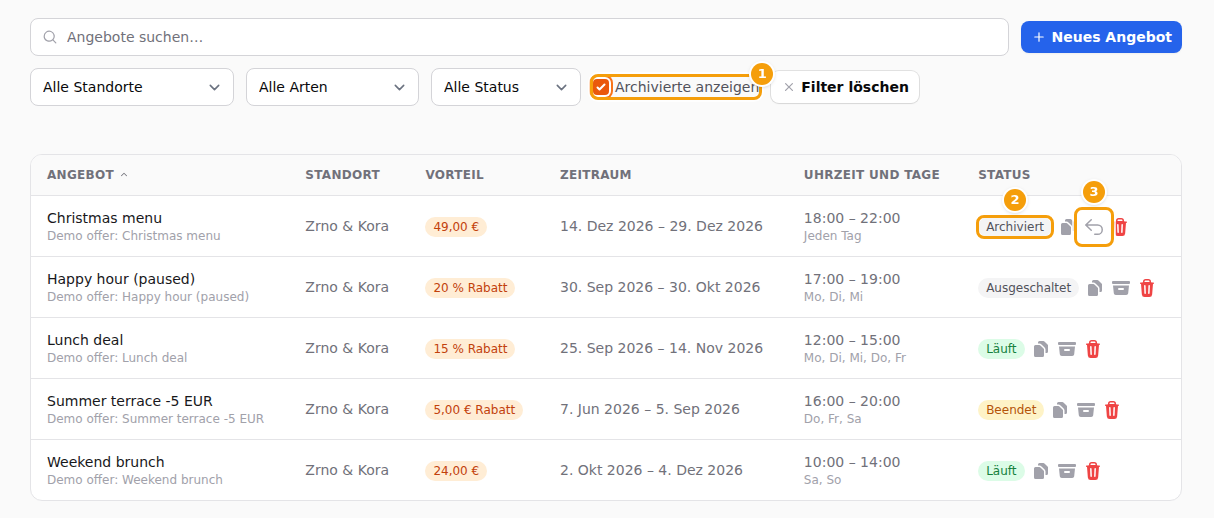Click the 49,00 € benefit badge
The width and height of the screenshot is (1214, 518).
[x=456, y=227]
